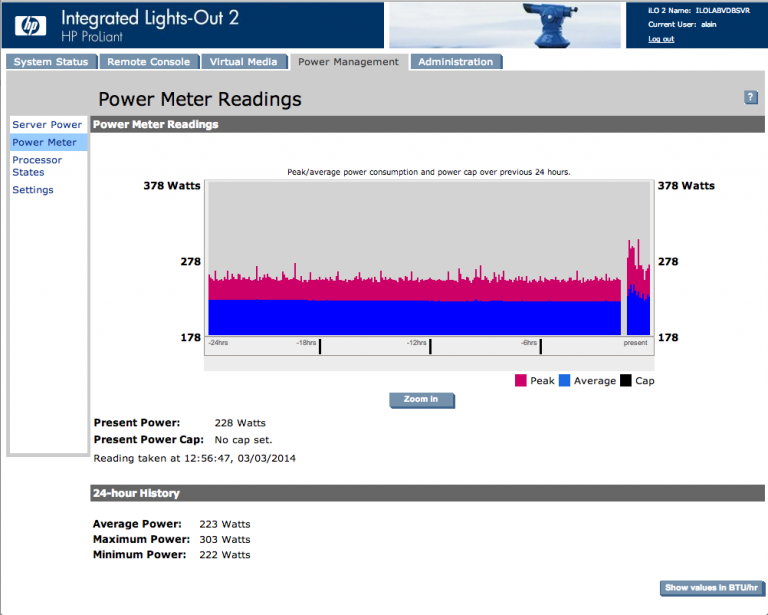
Task: Click the '228 Watts' present power value
Action: click(x=240, y=423)
